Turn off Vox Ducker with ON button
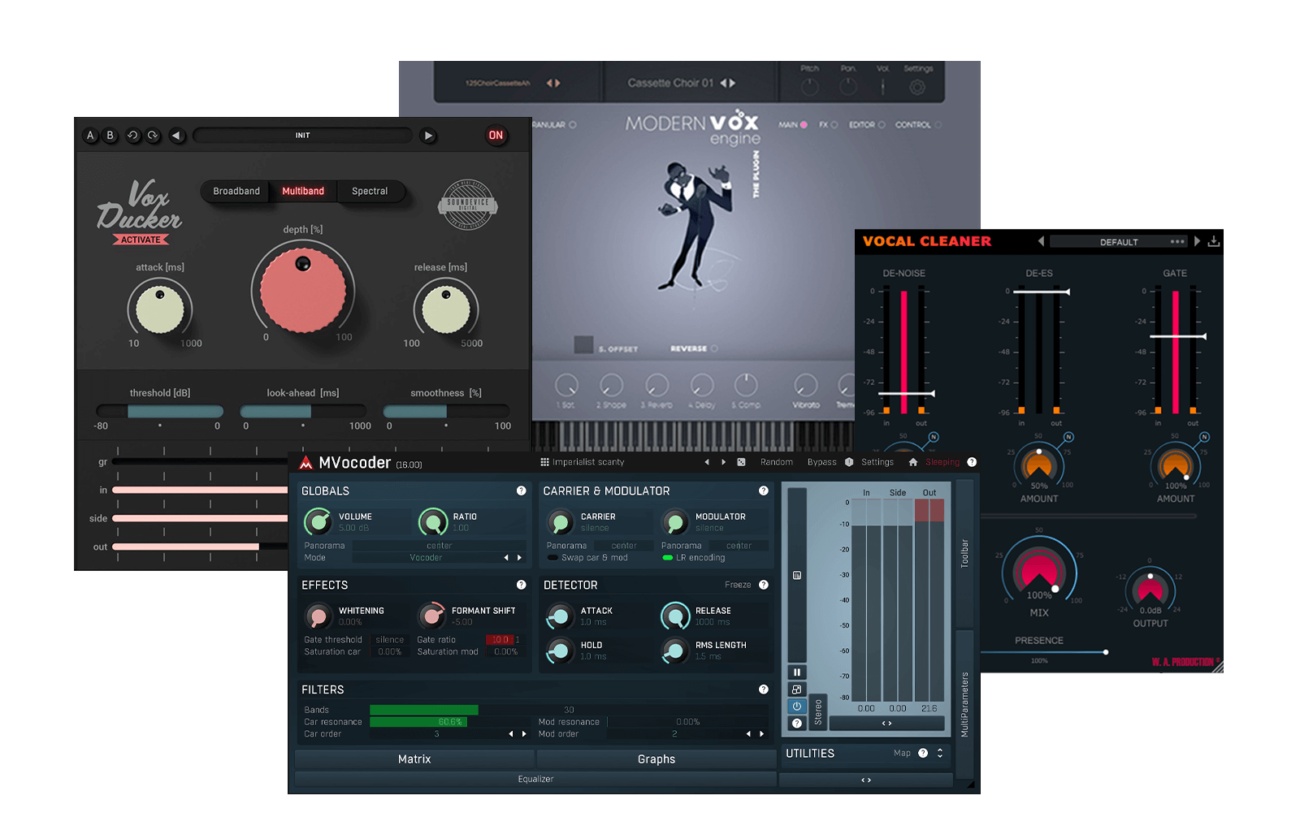 click(x=496, y=136)
